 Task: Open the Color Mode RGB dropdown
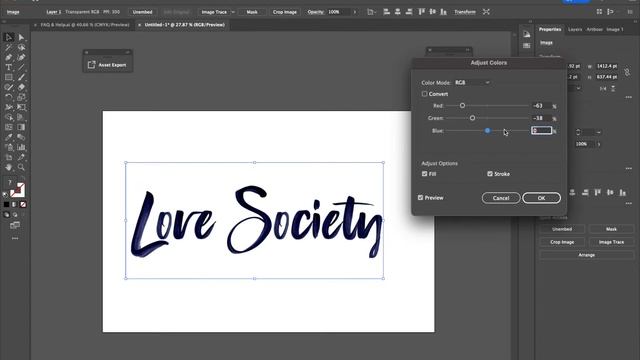click(x=472, y=82)
